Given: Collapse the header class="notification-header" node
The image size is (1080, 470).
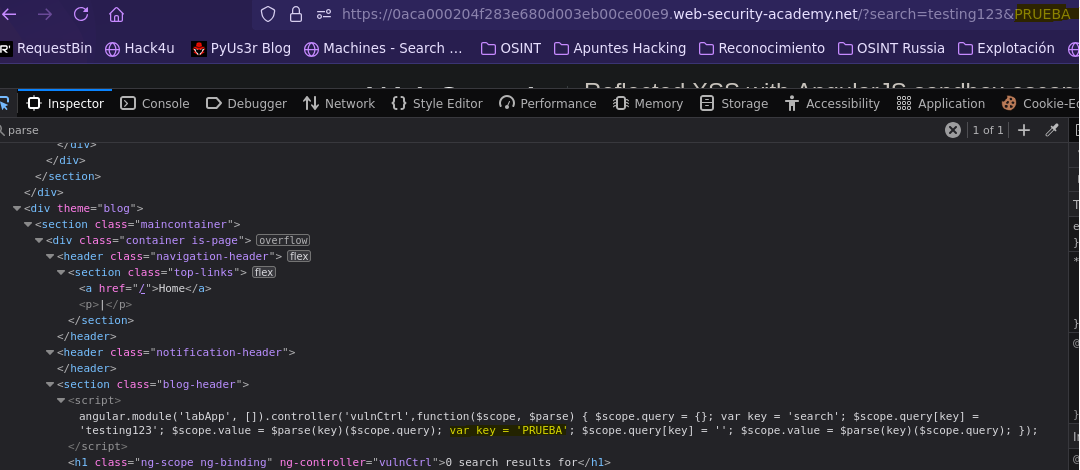Looking at the screenshot, I should [50, 352].
